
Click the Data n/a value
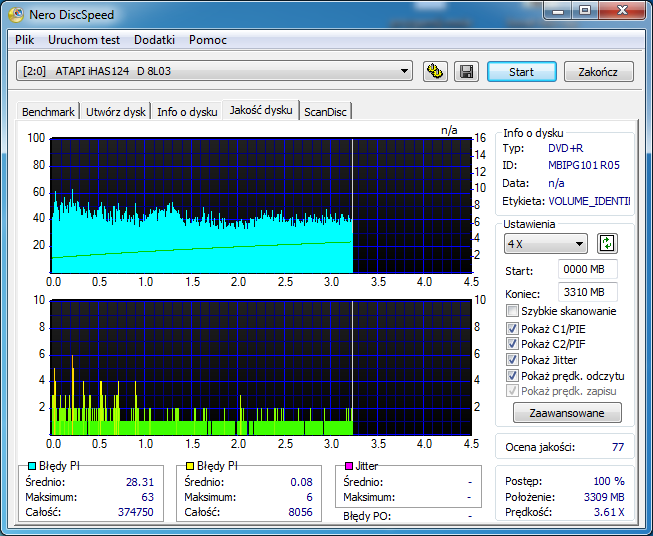[556, 183]
